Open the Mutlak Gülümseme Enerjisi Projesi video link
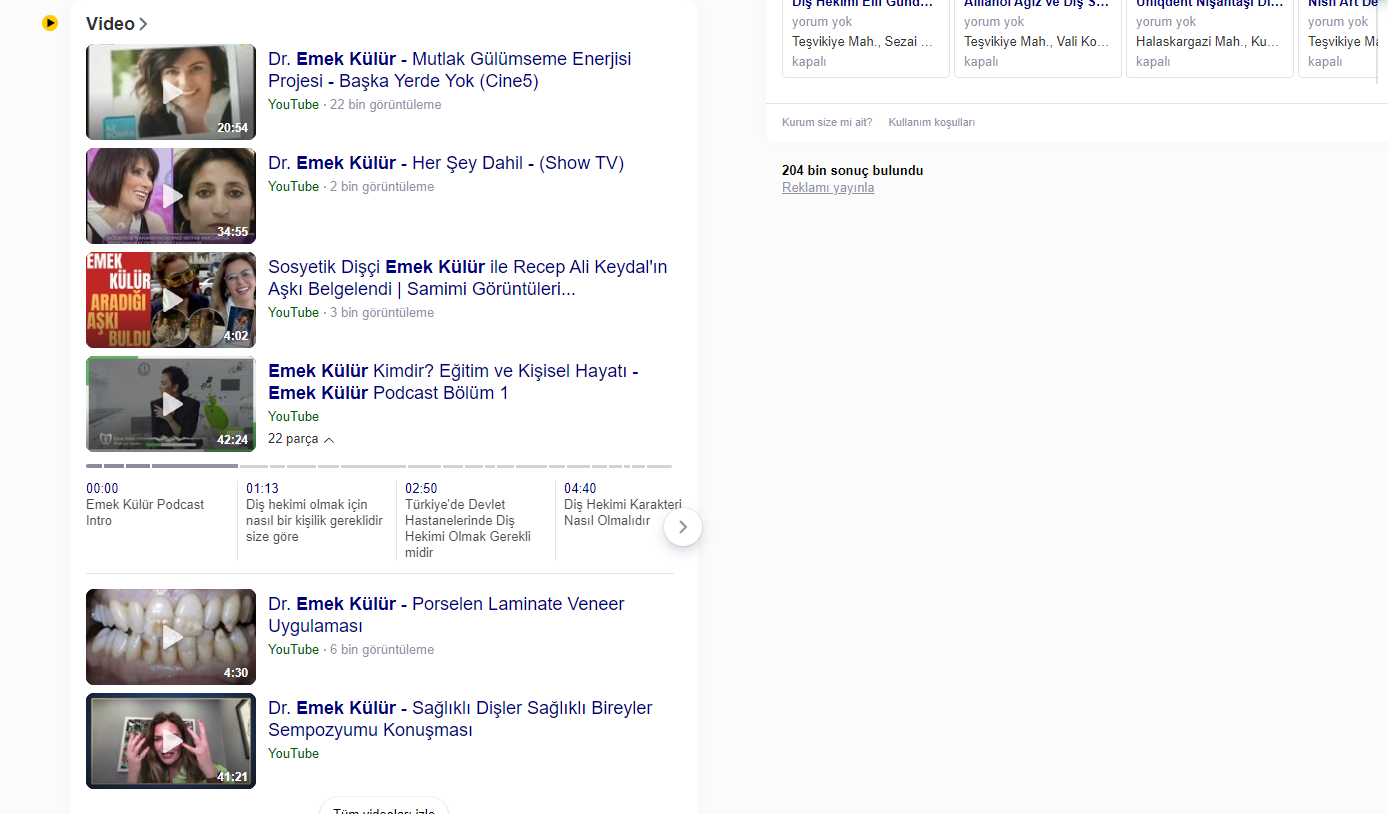 [449, 70]
